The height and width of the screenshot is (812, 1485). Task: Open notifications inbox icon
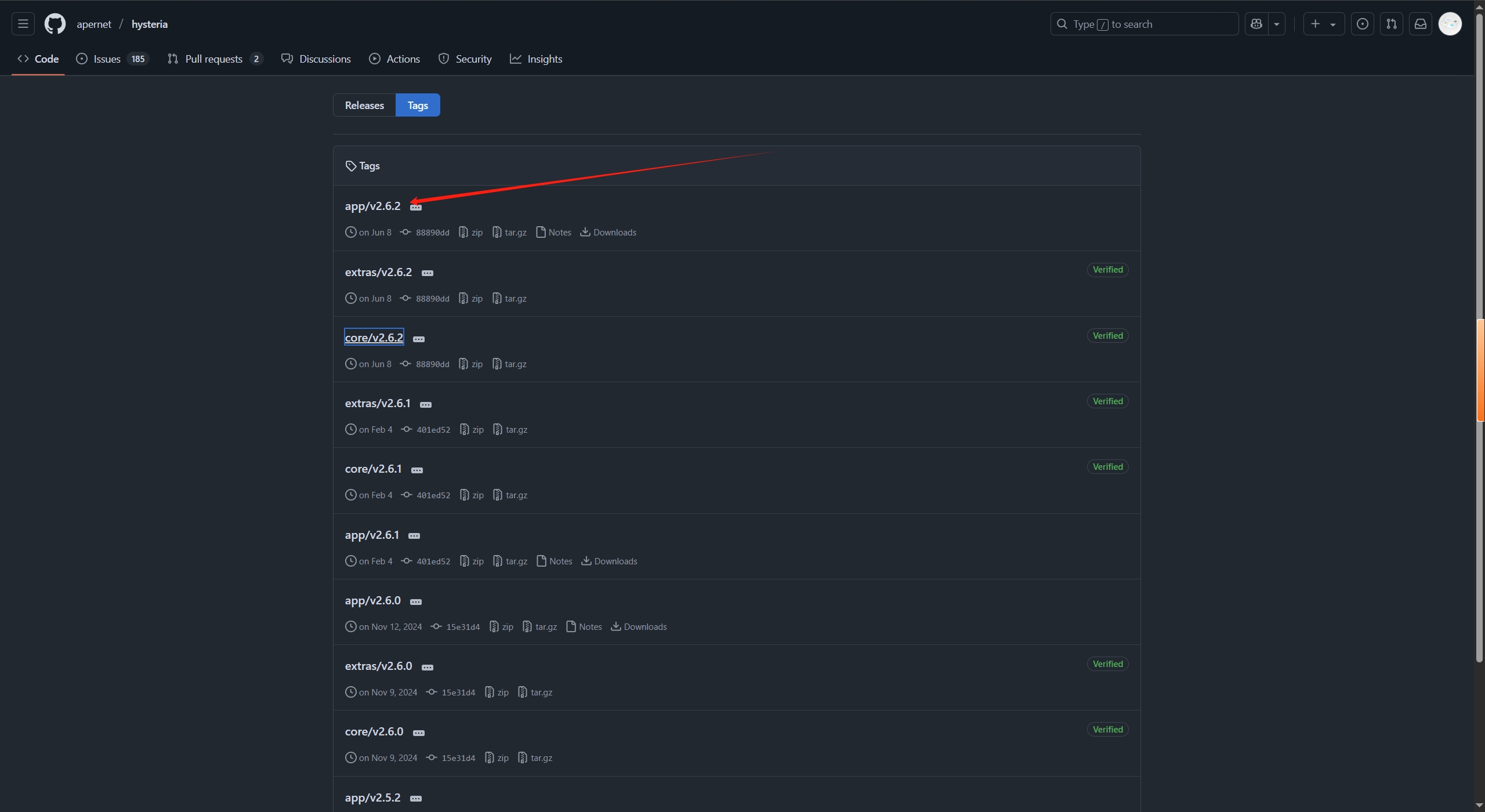pyautogui.click(x=1420, y=24)
